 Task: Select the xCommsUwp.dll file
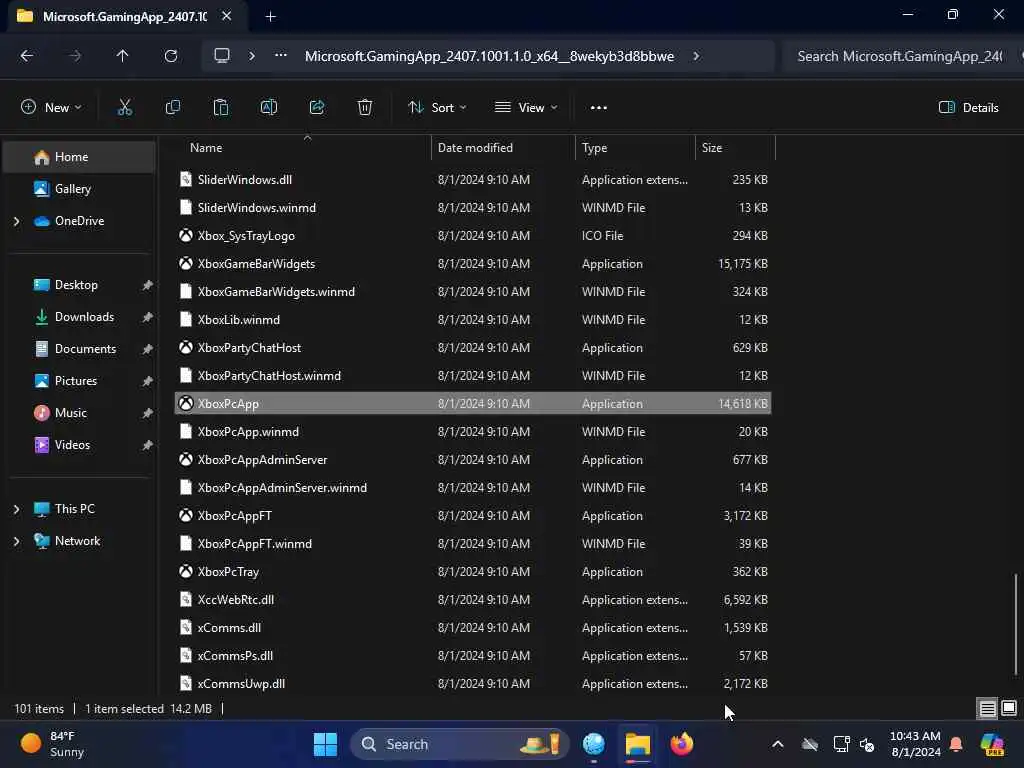click(473, 684)
